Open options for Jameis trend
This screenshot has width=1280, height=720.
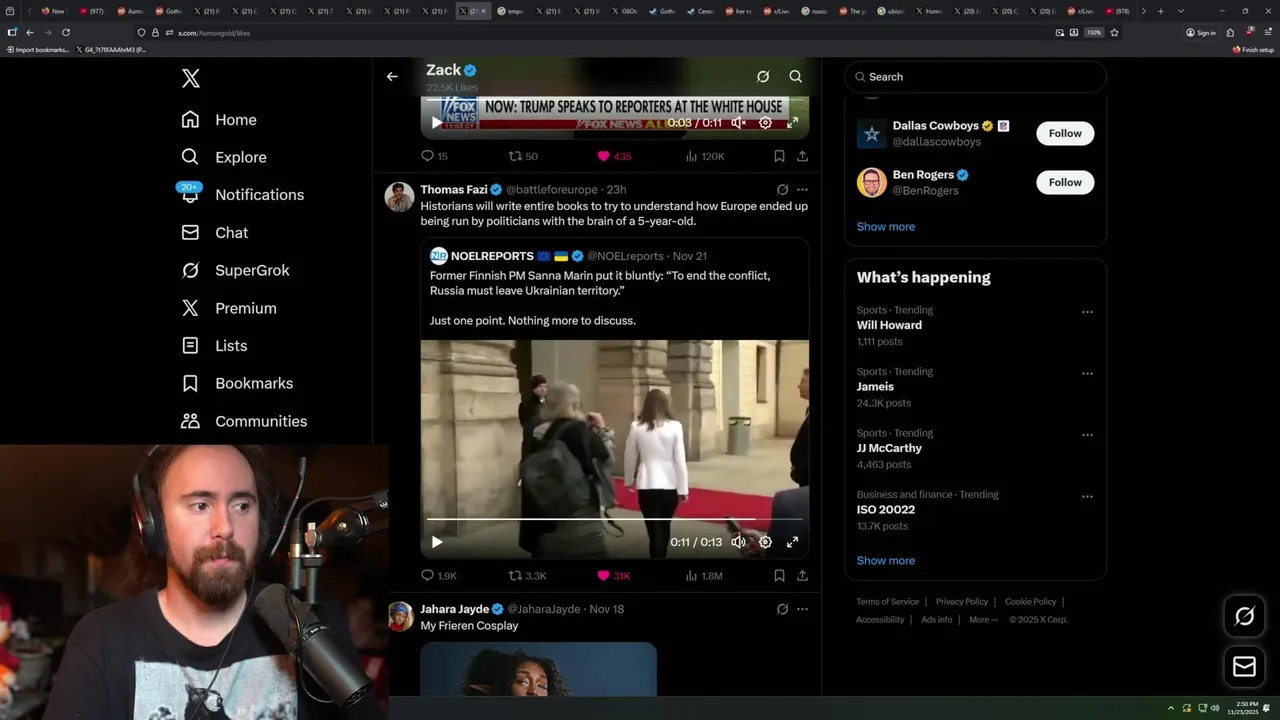coord(1087,374)
